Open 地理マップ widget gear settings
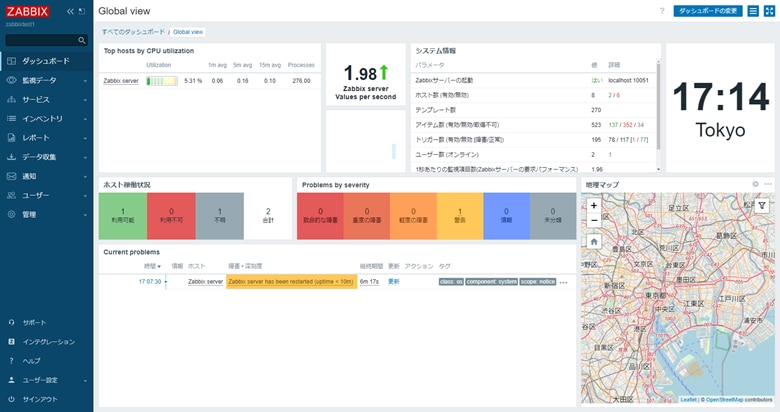This screenshot has width=780, height=412. (755, 184)
